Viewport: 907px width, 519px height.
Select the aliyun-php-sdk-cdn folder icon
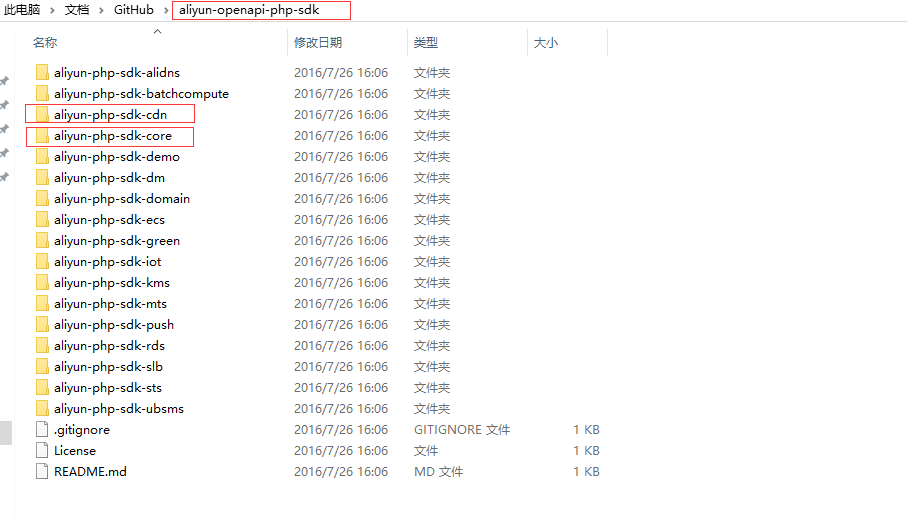[42, 115]
